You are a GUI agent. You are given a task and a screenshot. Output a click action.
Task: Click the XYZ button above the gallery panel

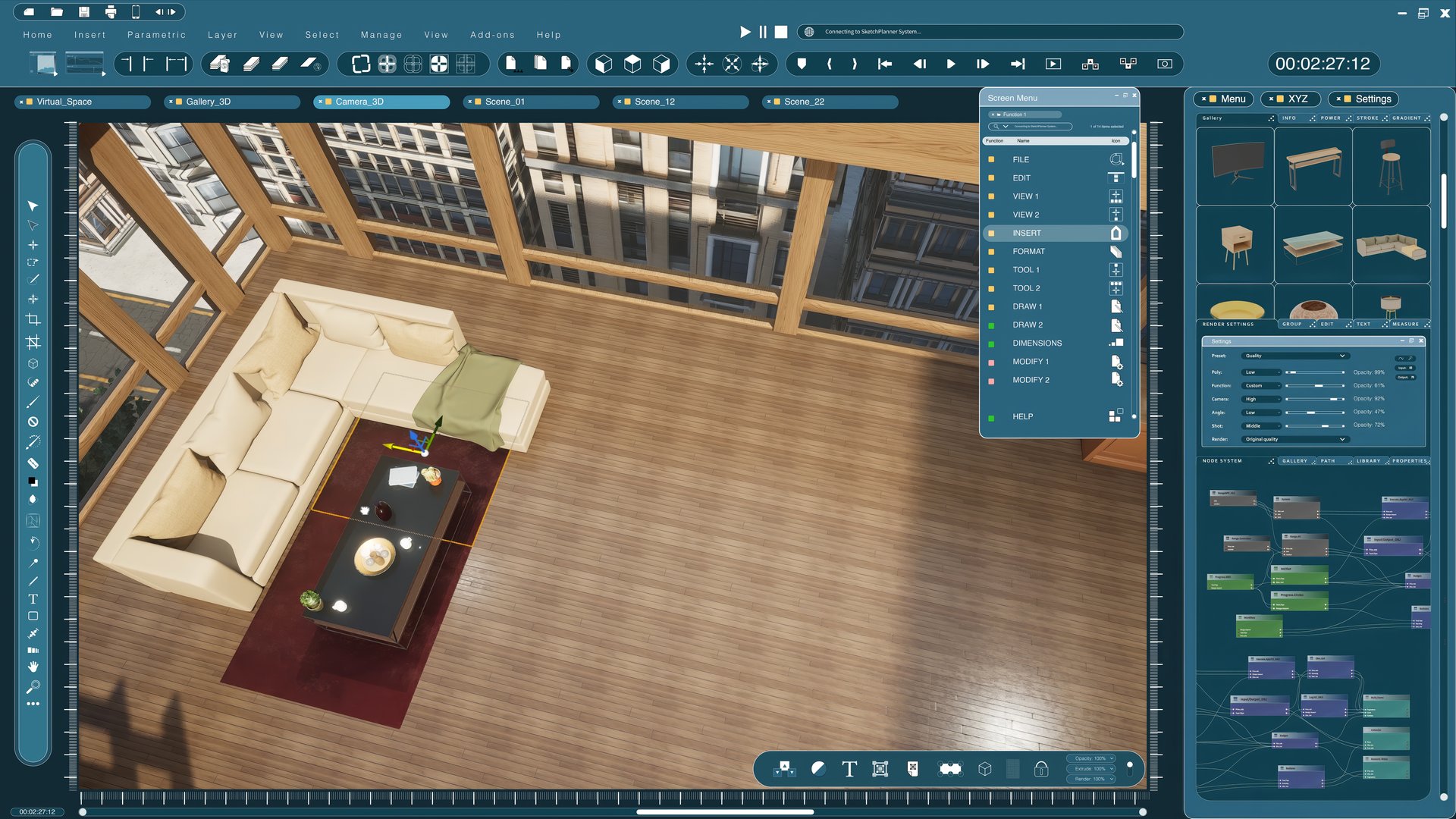(x=1296, y=99)
